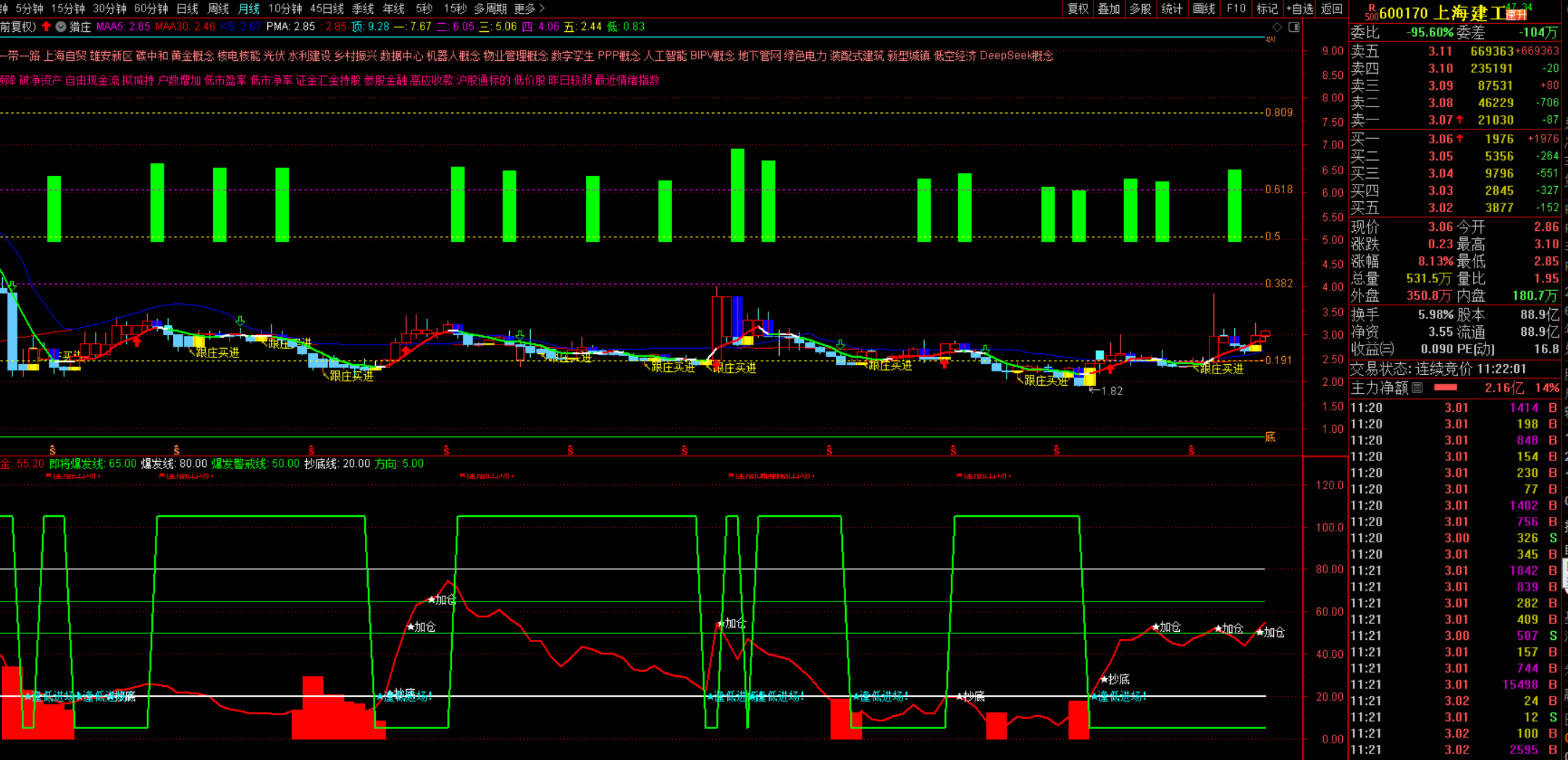Open the 黄金概念 concept tag
This screenshot has height=760, width=1568.
coord(193,56)
